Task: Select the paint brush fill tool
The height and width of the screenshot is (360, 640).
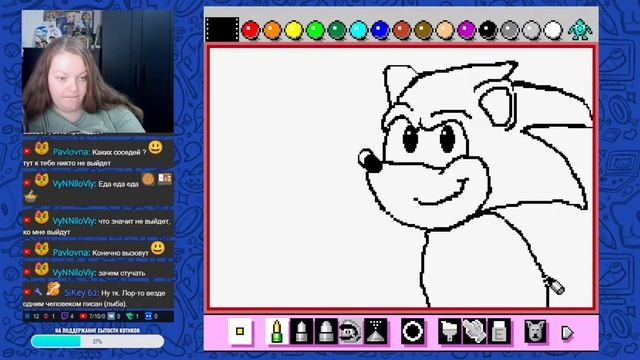Action: [x=450, y=331]
